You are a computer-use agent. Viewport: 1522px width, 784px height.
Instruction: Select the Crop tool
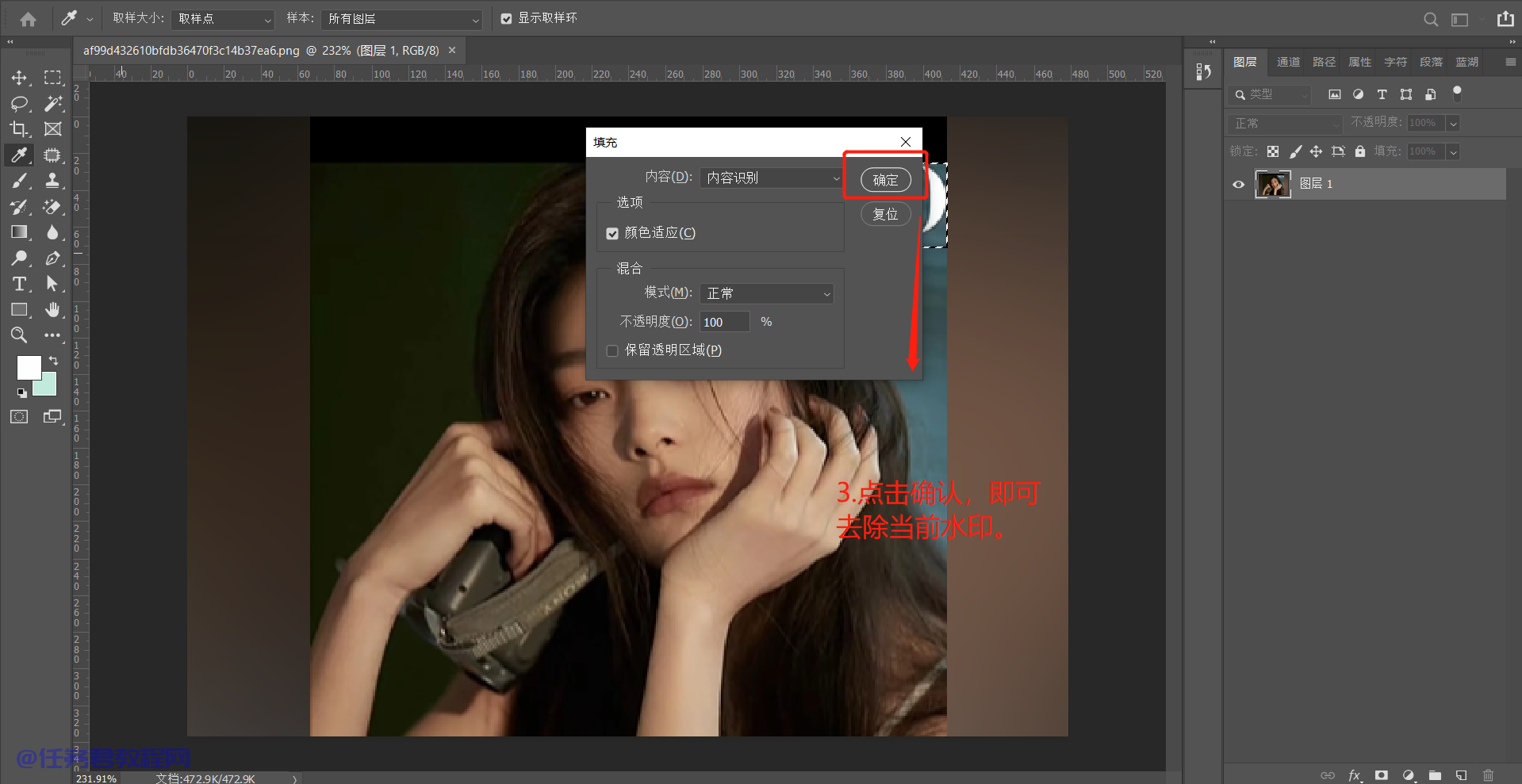click(19, 128)
